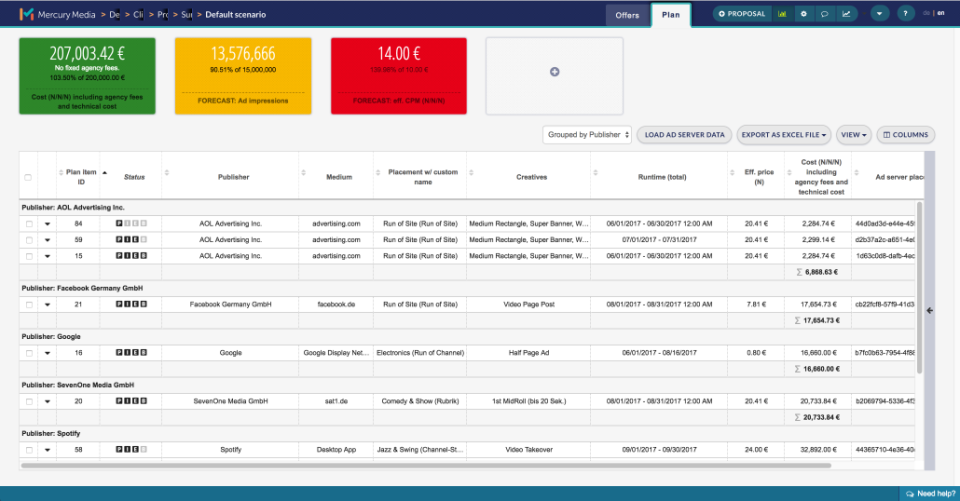The image size is (960, 501).
Task: Check the box for plan item 58
Action: (29, 450)
